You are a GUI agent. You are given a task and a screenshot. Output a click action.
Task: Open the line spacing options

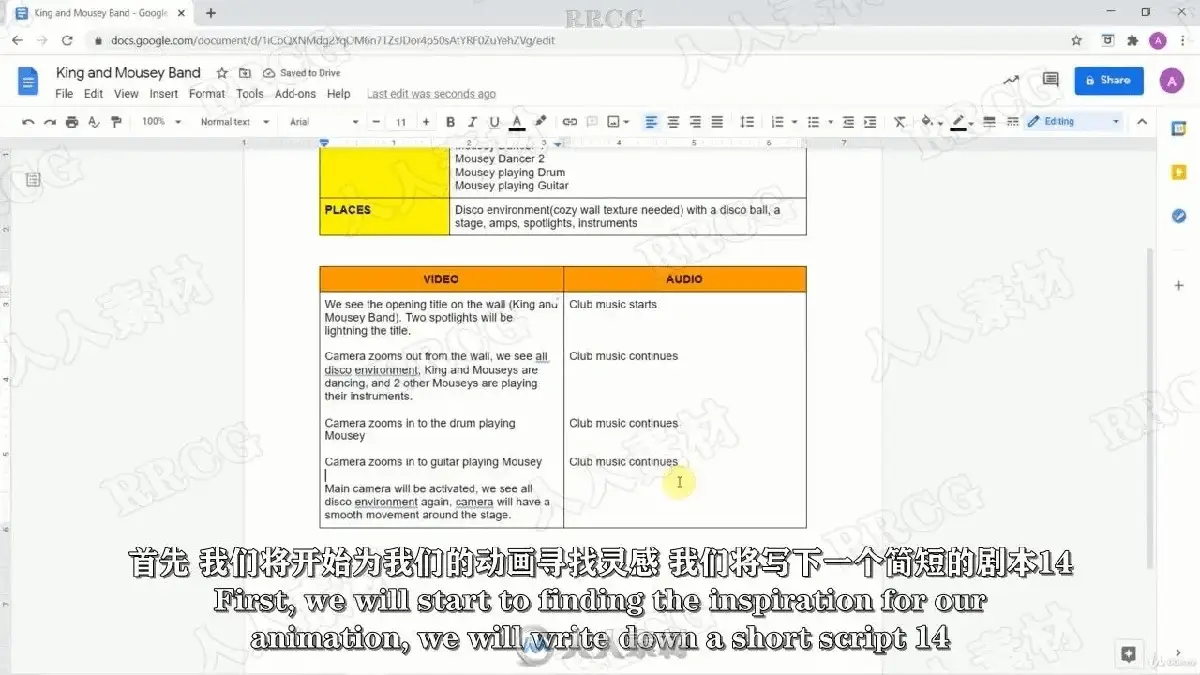point(747,122)
